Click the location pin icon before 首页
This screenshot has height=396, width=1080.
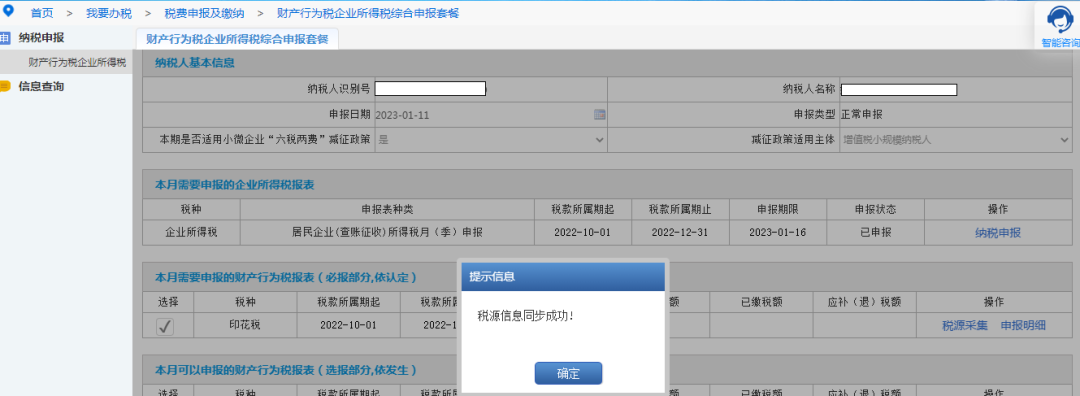point(9,12)
